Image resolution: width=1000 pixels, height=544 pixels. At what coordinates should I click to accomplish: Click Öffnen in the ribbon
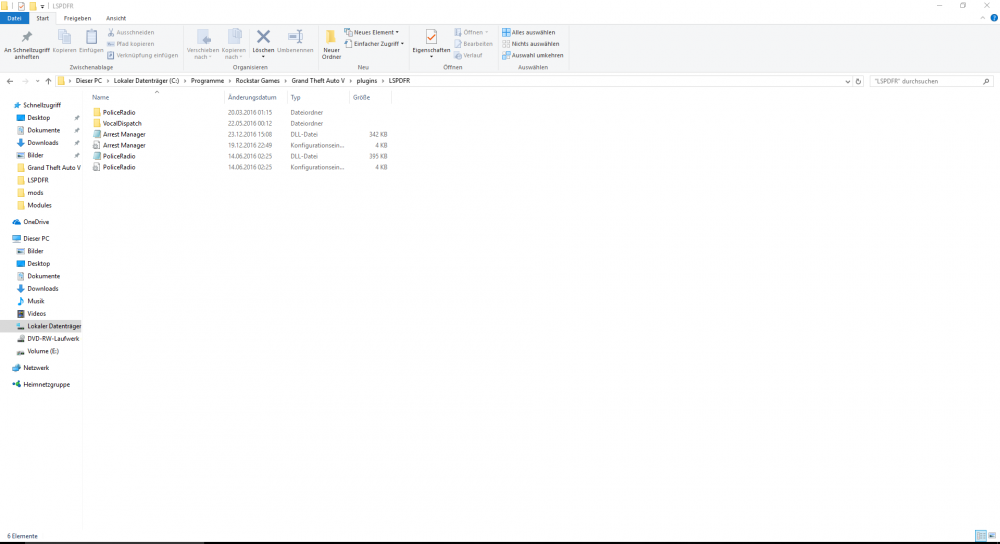[472, 32]
